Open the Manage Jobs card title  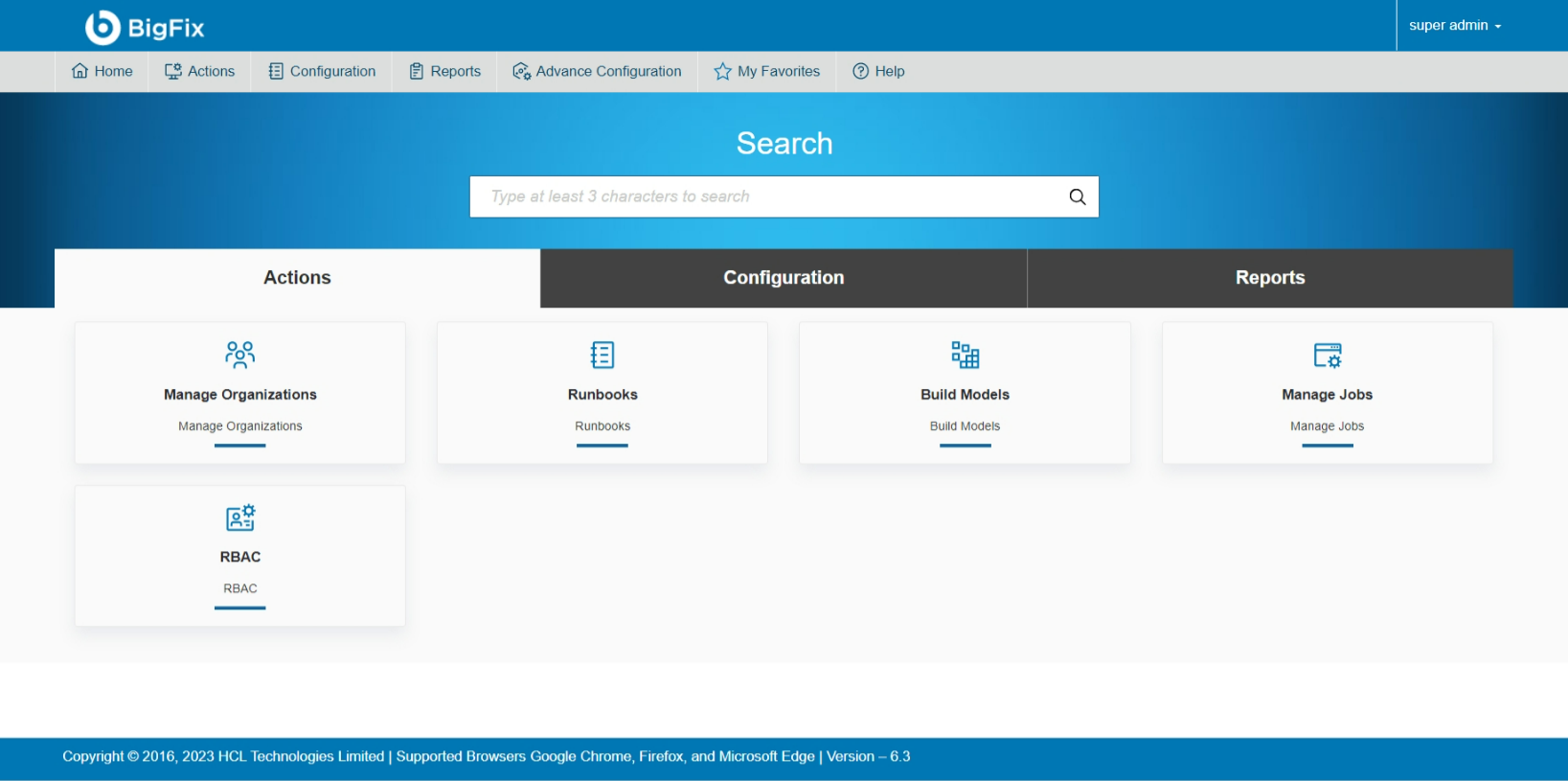coord(1328,395)
